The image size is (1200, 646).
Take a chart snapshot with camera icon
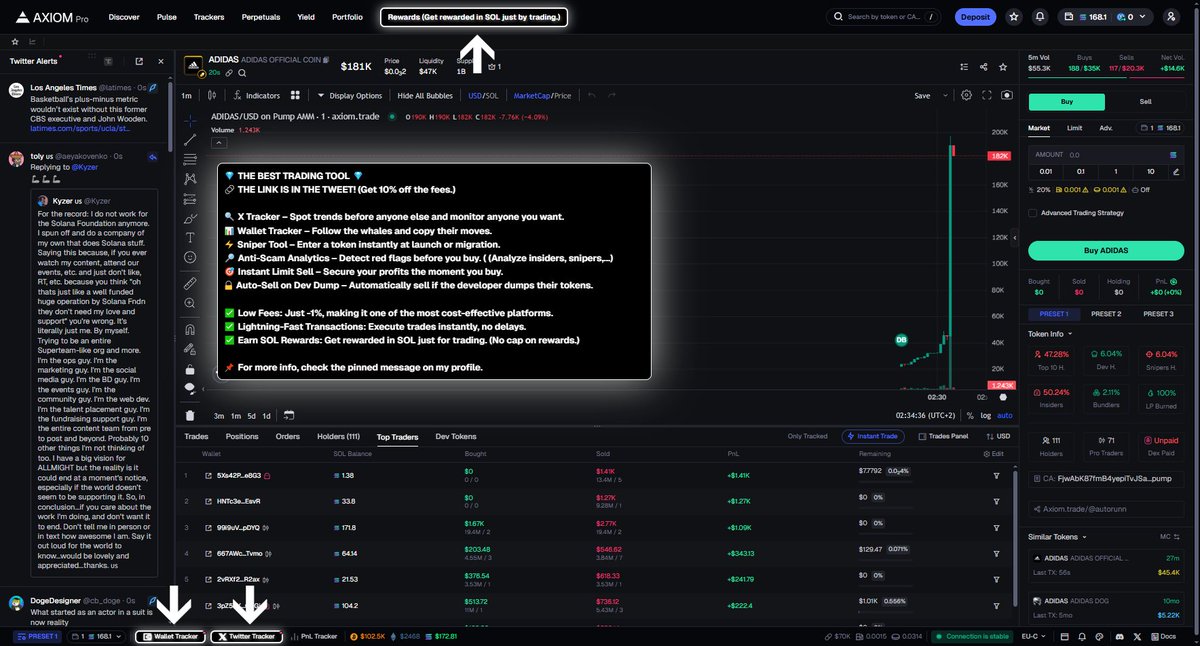tap(1006, 95)
